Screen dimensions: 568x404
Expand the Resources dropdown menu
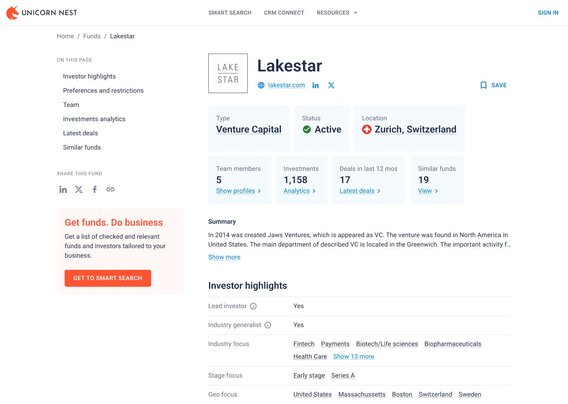pos(337,13)
